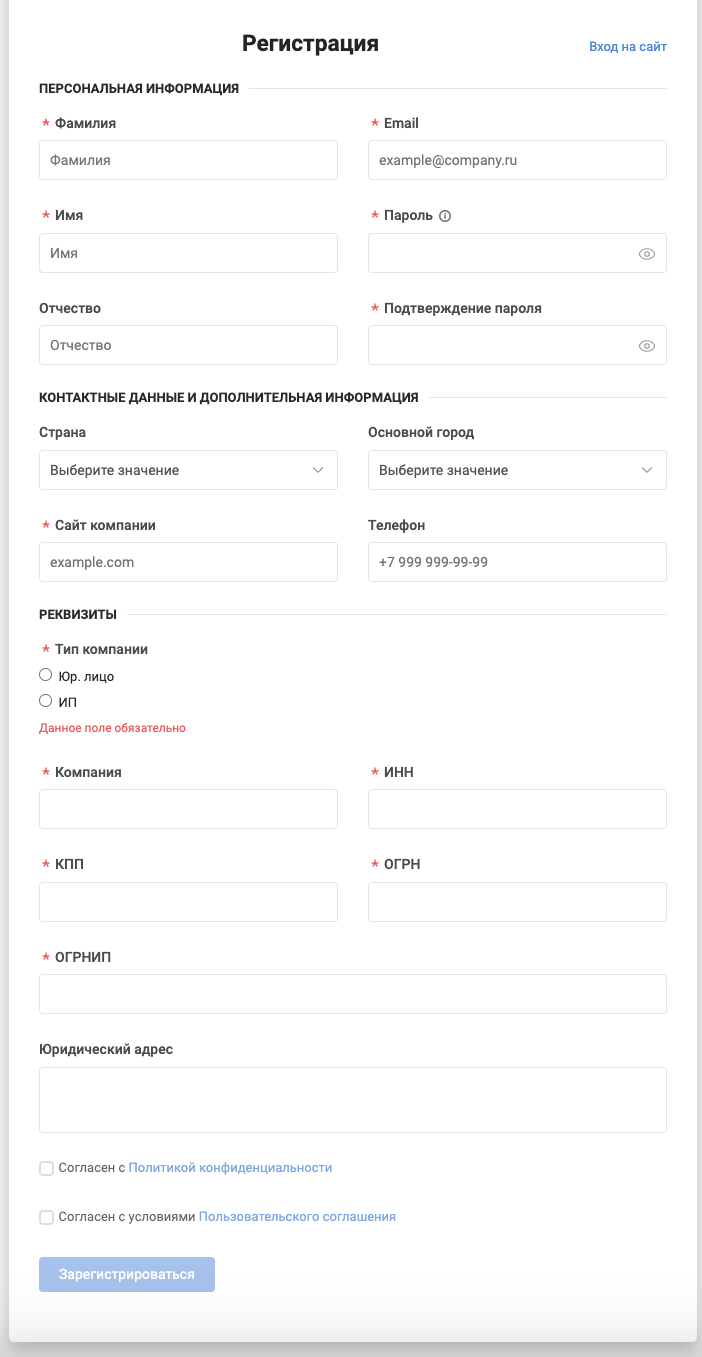702x1357 pixels.
Task: Click the ИНН input field
Action: click(x=517, y=809)
